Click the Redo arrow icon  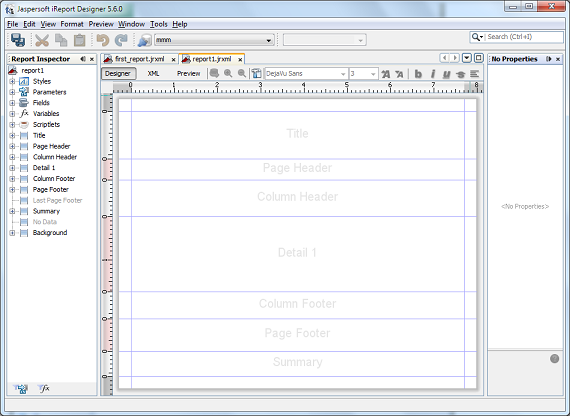121,40
